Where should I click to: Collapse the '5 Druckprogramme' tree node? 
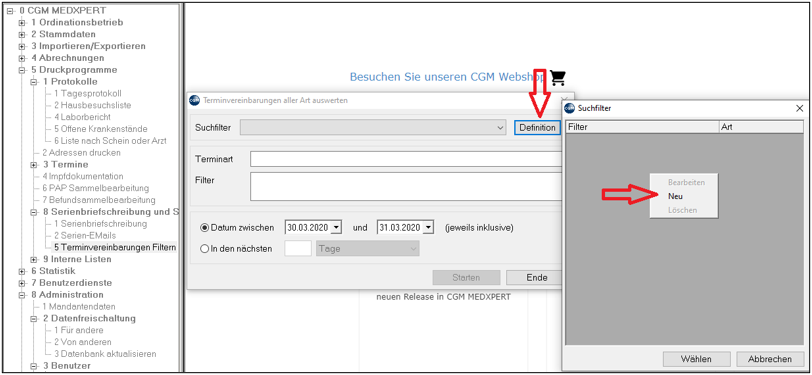tap(21, 70)
